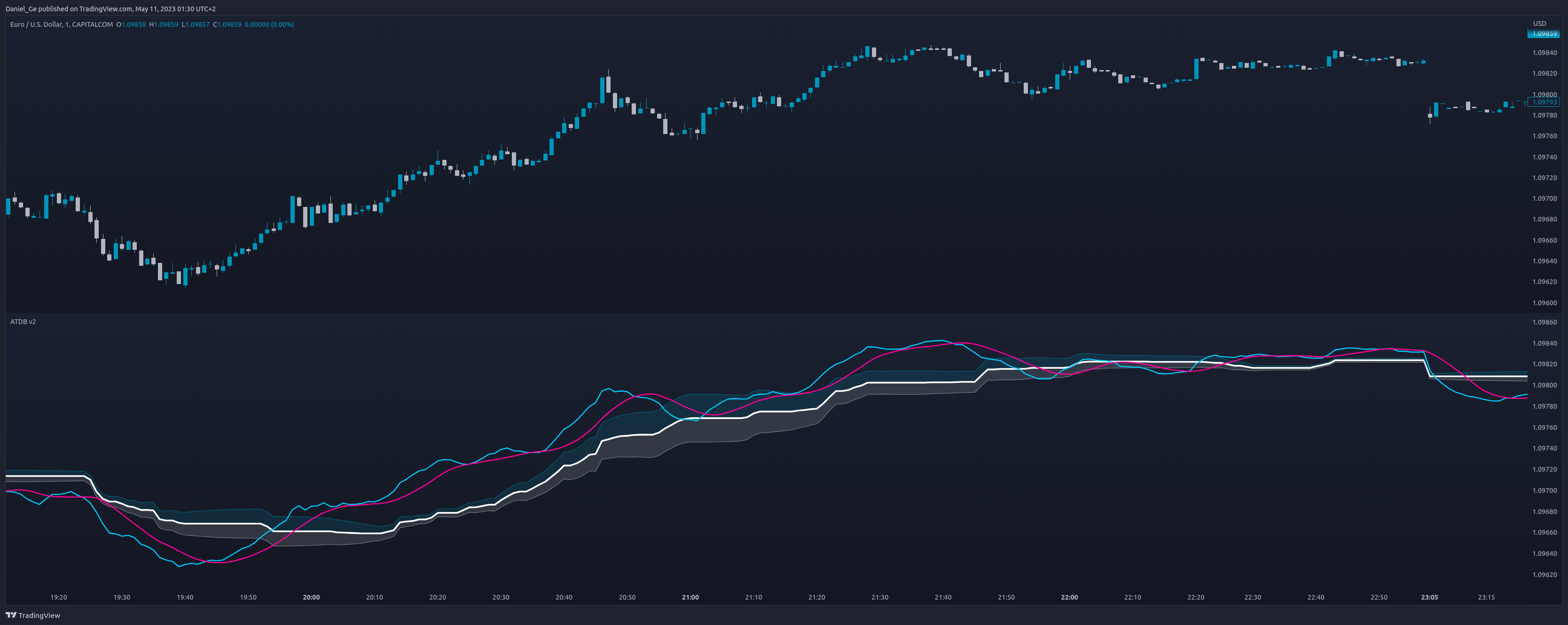
Task: Click the TradingView logo at the bottom
Action: (x=33, y=615)
